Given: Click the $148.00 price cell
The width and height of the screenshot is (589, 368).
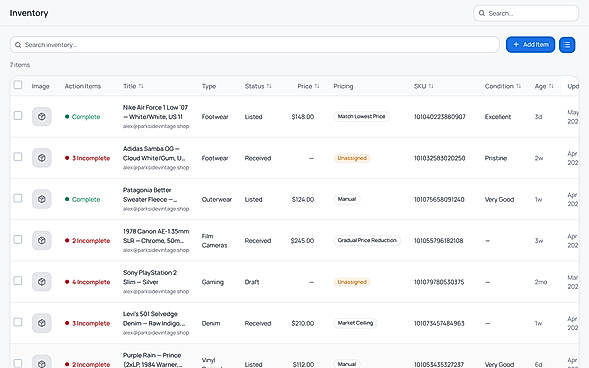Looking at the screenshot, I should (303, 117).
